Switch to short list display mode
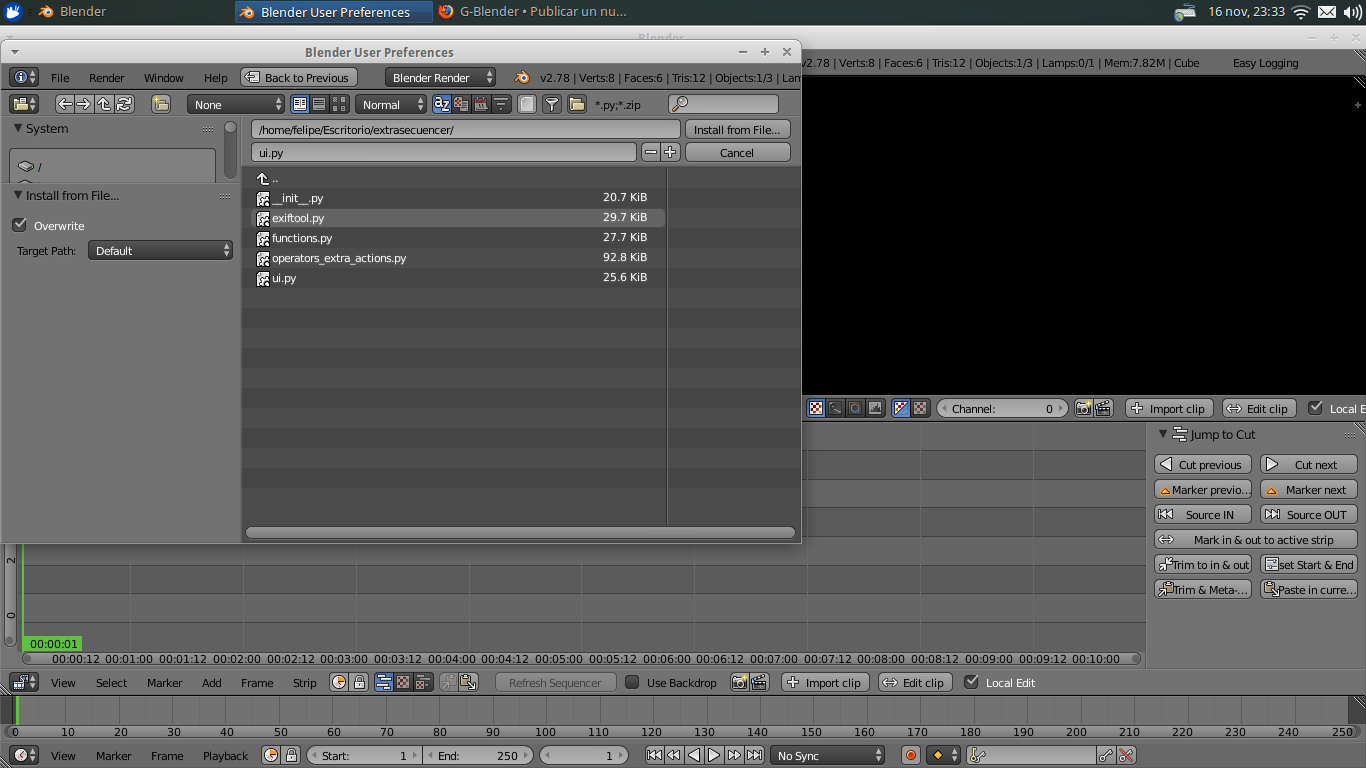This screenshot has width=1366, height=768. click(x=300, y=104)
